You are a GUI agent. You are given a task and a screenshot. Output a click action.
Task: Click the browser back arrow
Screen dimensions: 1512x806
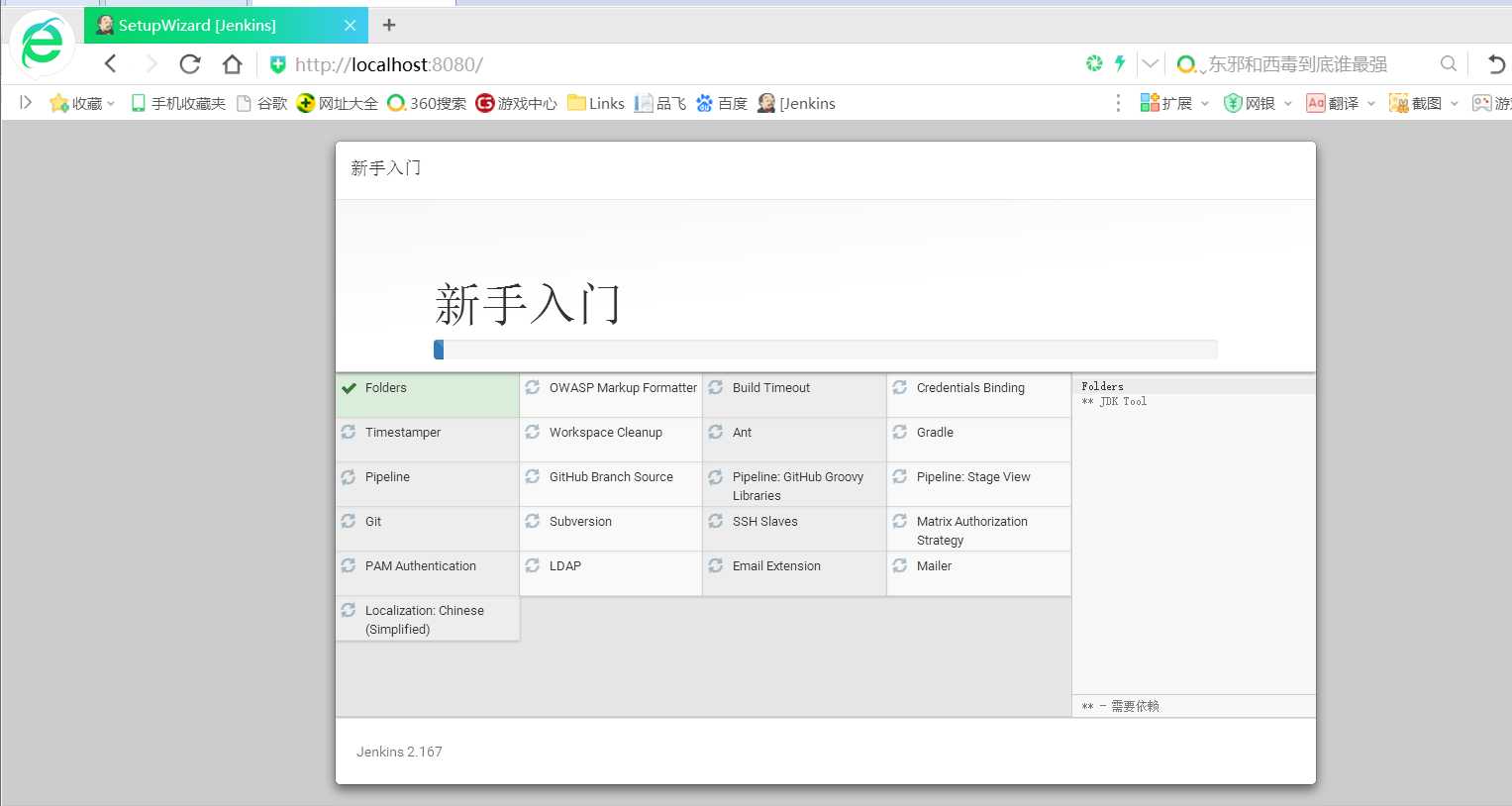click(111, 64)
